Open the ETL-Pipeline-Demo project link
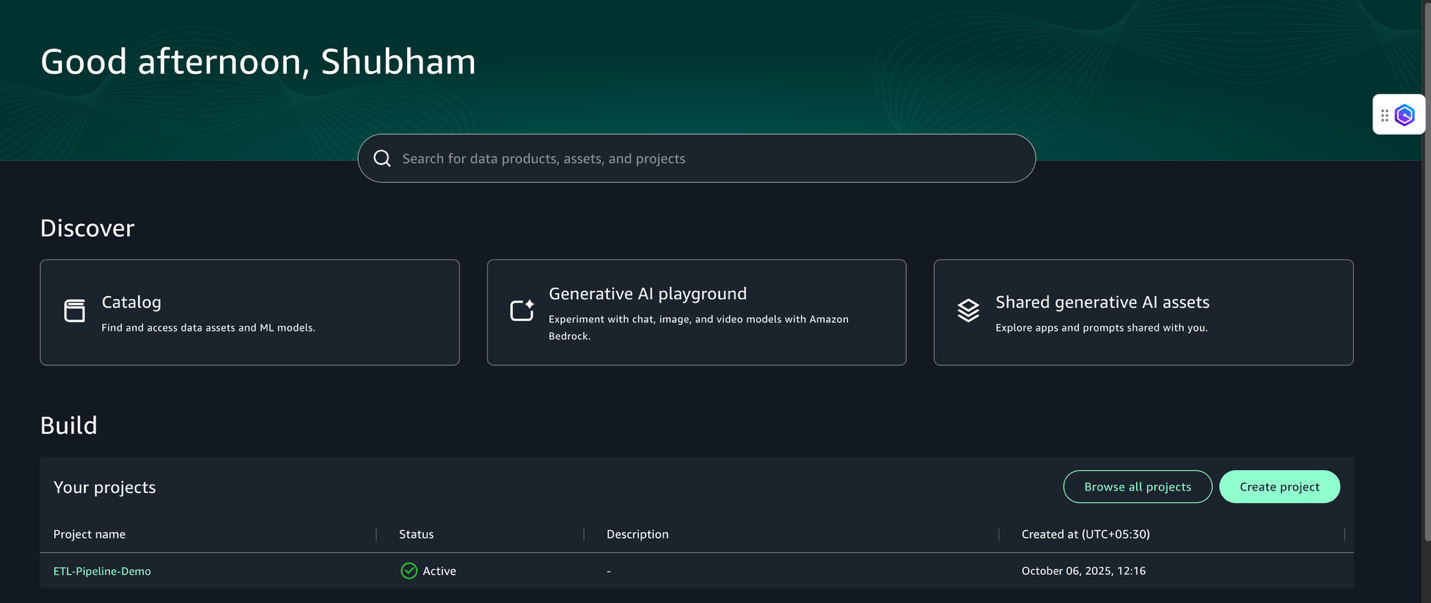The height and width of the screenshot is (603, 1431). (x=102, y=571)
